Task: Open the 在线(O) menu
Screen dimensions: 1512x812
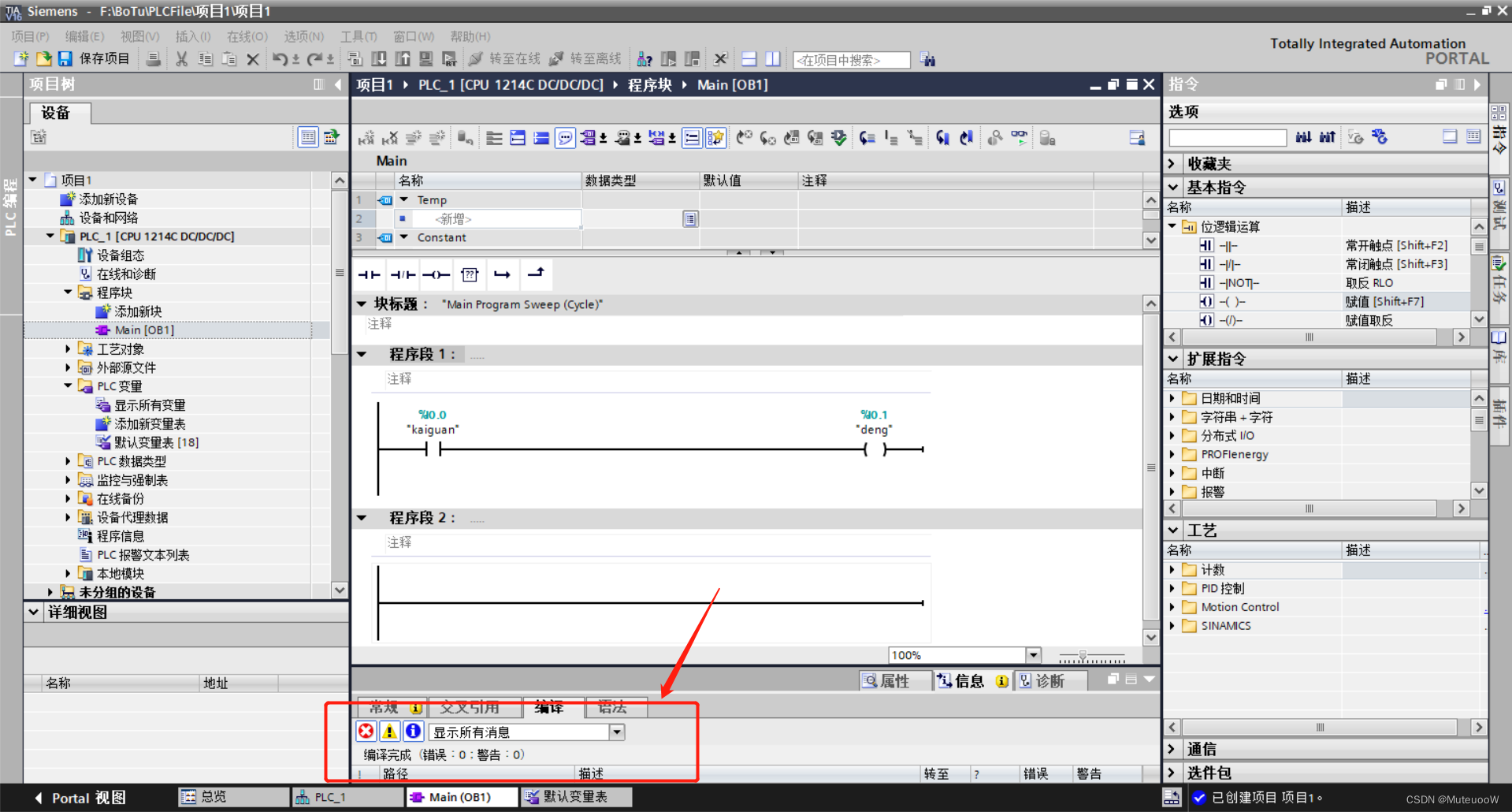Action: [x=247, y=36]
